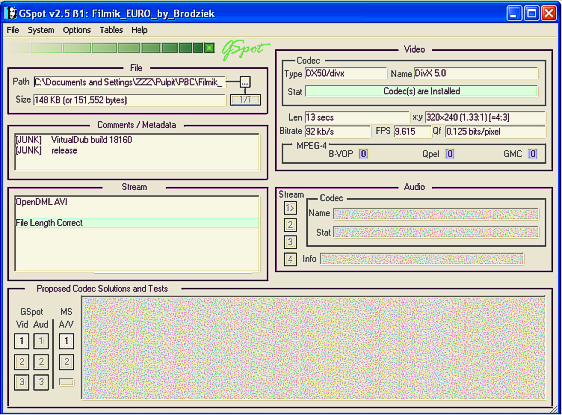Click the B-VOP indicator box

pos(363,154)
